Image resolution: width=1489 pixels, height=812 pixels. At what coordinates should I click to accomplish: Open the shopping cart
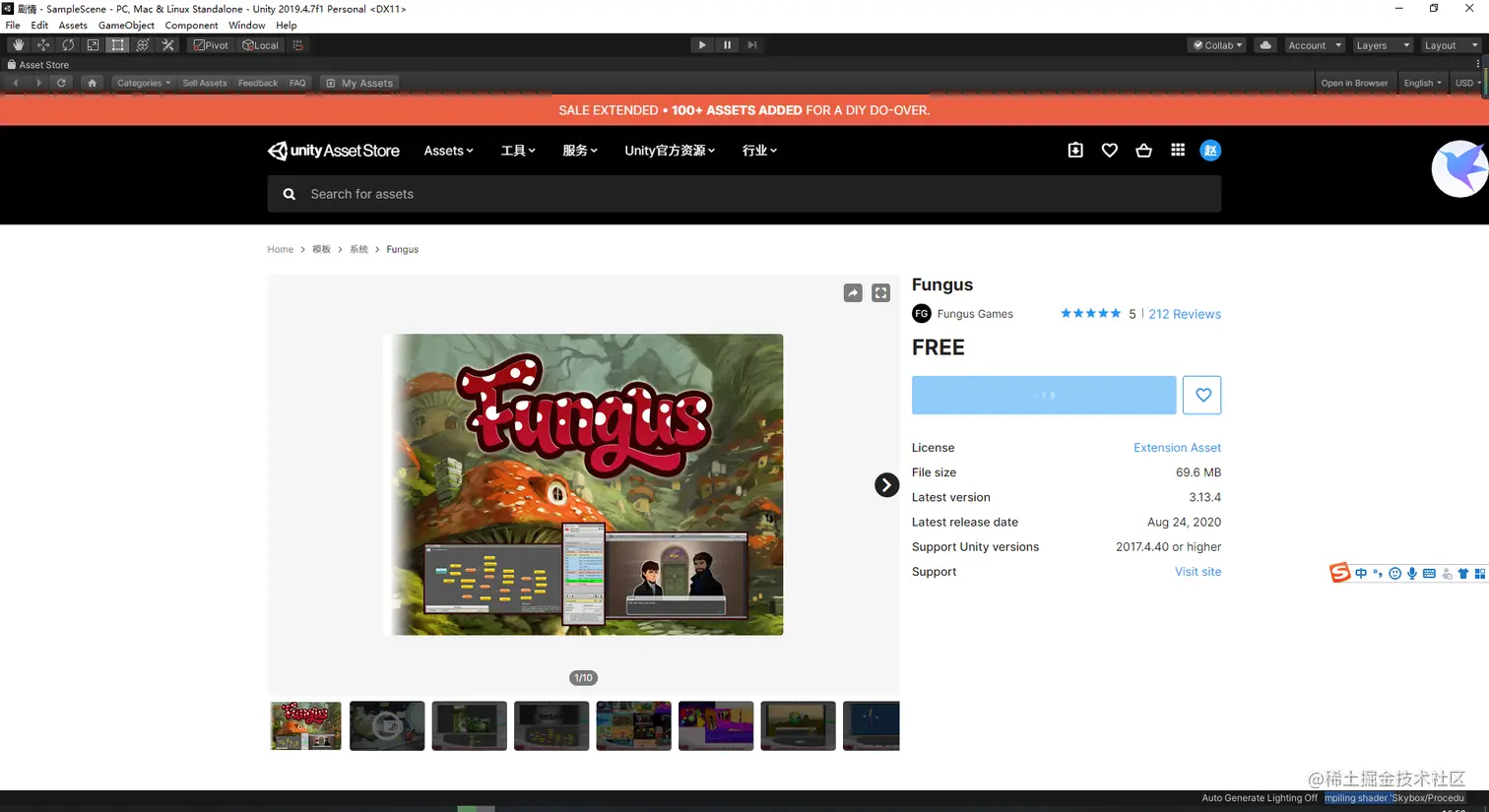[x=1143, y=151]
